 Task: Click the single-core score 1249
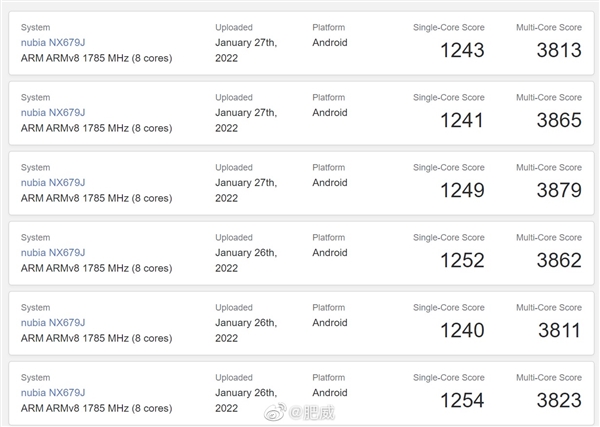pyautogui.click(x=462, y=191)
